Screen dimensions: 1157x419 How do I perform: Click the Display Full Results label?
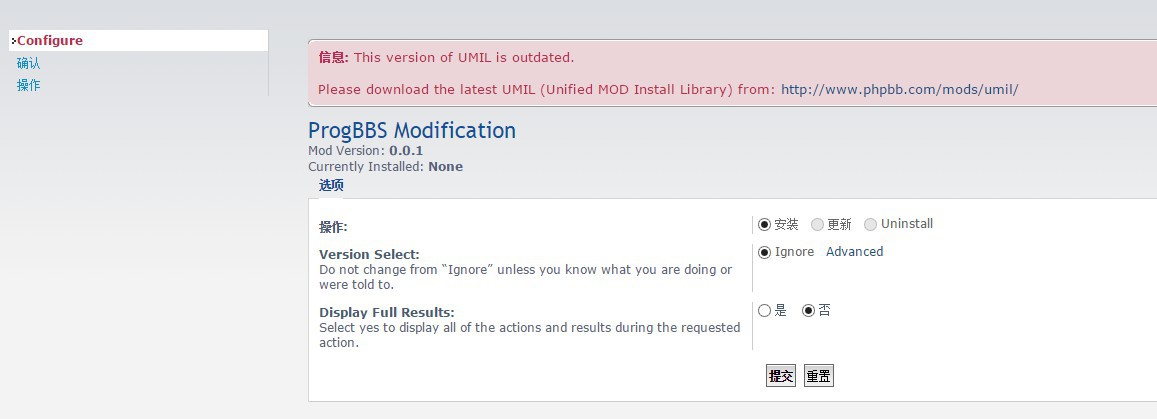click(387, 312)
